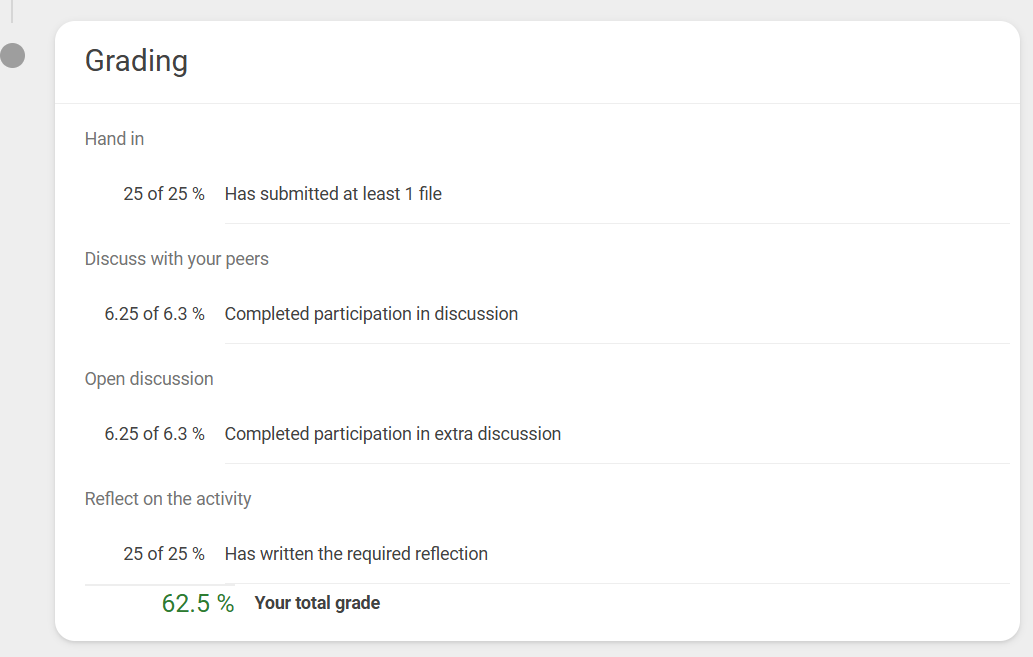Click the green 62.5 % total grade
Screen dimensions: 1033x657
(x=198, y=604)
